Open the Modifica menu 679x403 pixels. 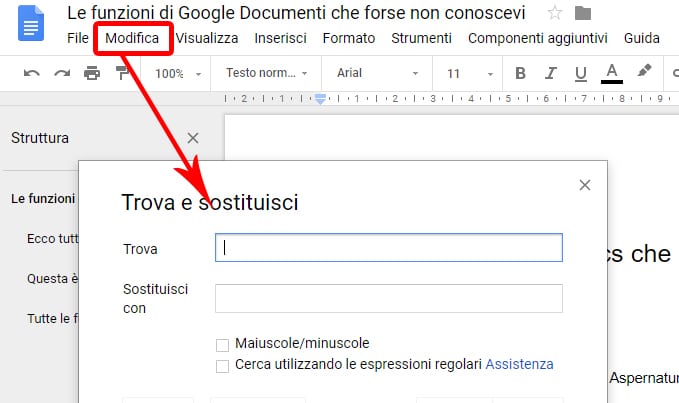pos(132,39)
